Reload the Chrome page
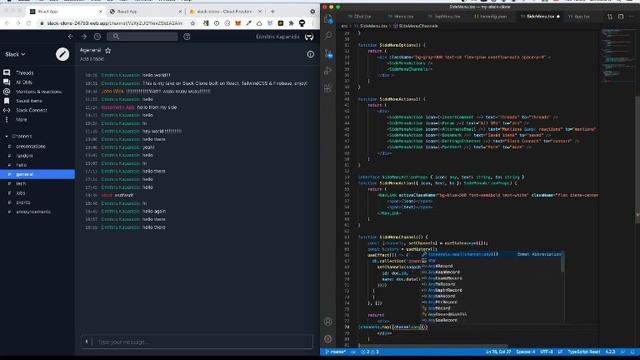This screenshot has width=640, height=360. coord(28,23)
